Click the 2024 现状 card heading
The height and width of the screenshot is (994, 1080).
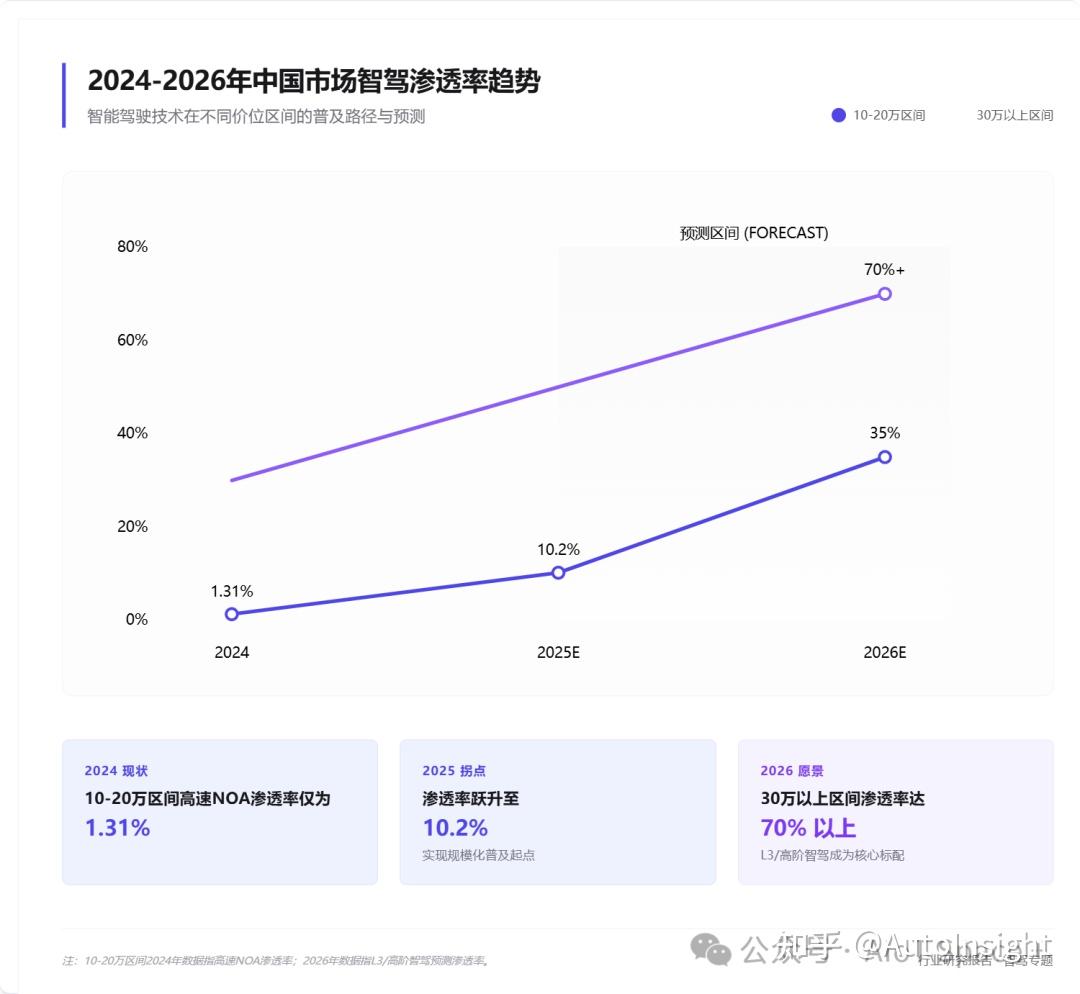116,771
